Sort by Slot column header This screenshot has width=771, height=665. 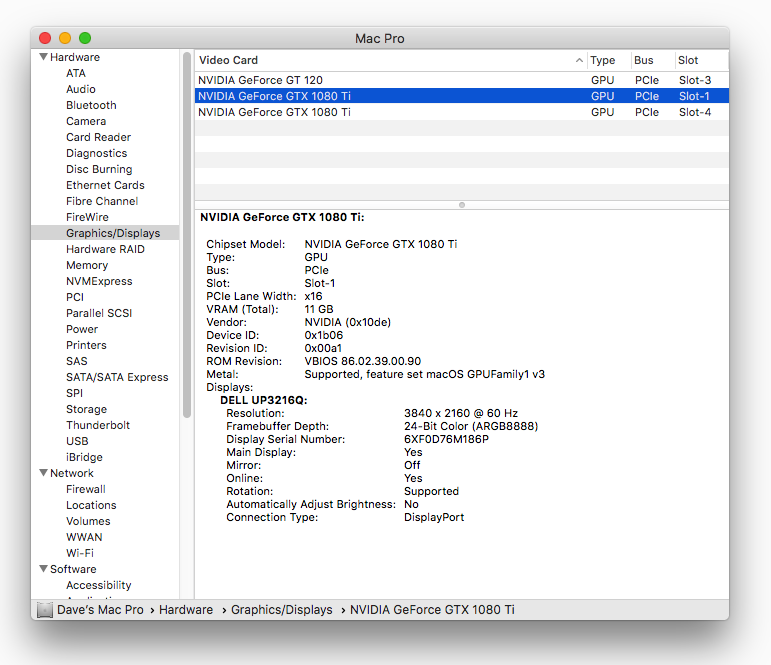click(x=701, y=60)
